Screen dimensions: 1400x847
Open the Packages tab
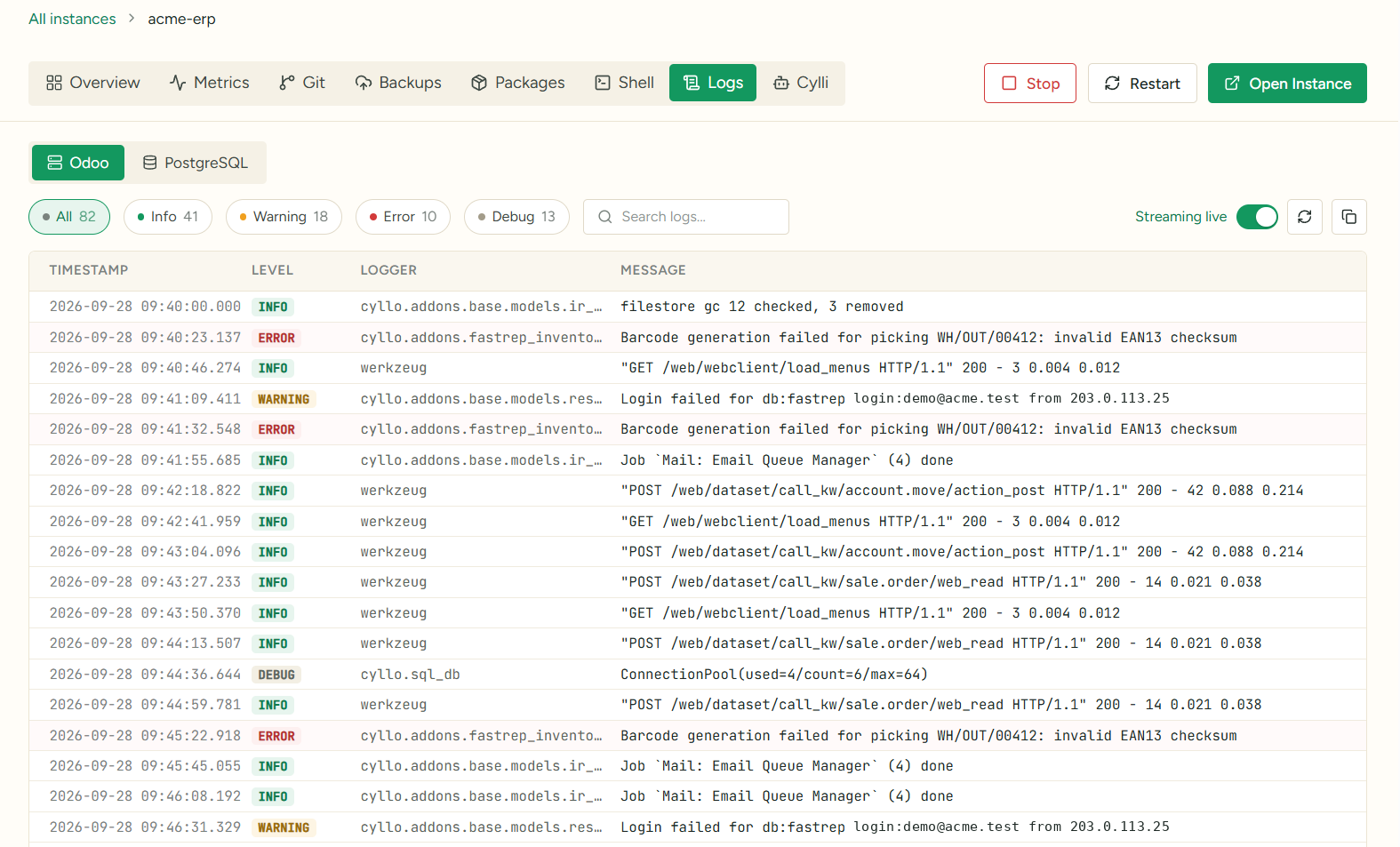518,83
